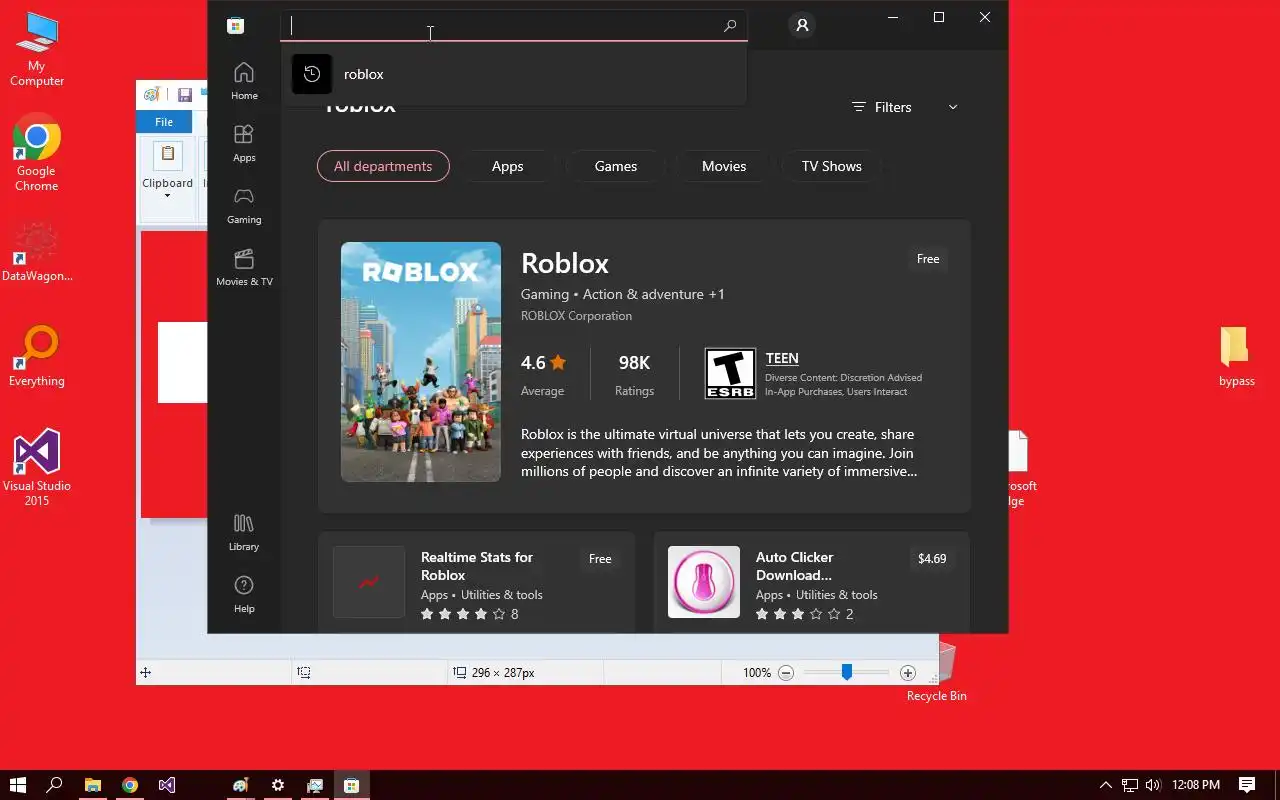The width and height of the screenshot is (1280, 800).
Task: Click the 100% zoom level in Paint
Action: (x=757, y=673)
